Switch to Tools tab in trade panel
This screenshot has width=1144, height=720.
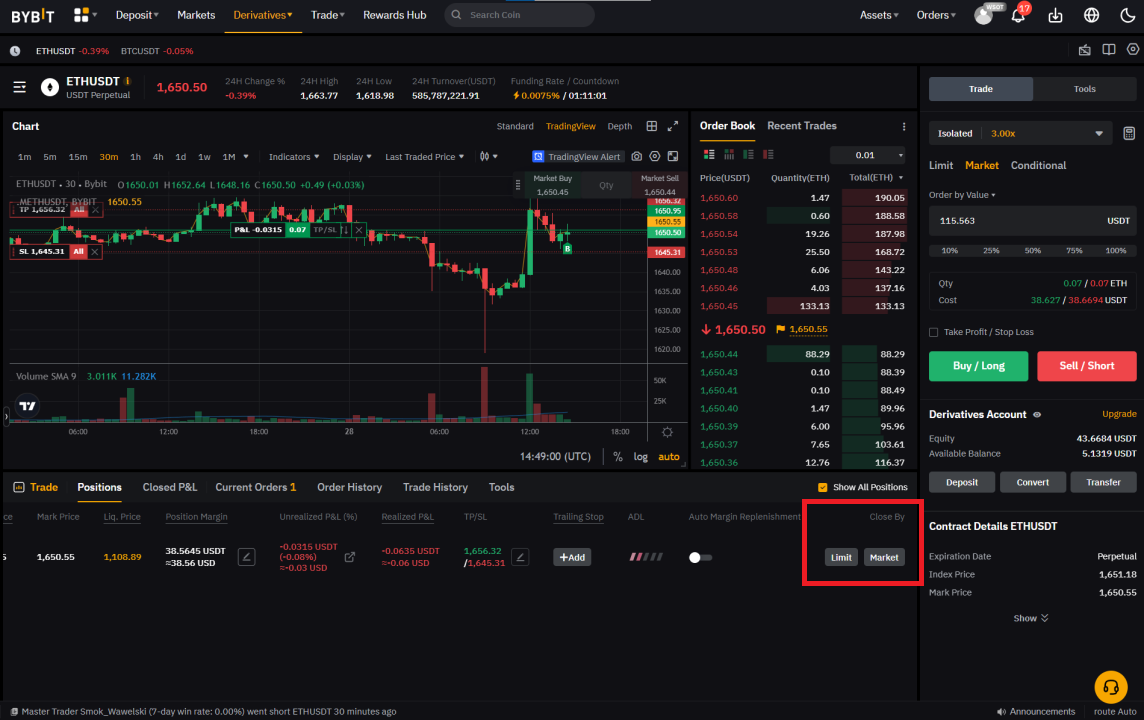(x=1084, y=89)
